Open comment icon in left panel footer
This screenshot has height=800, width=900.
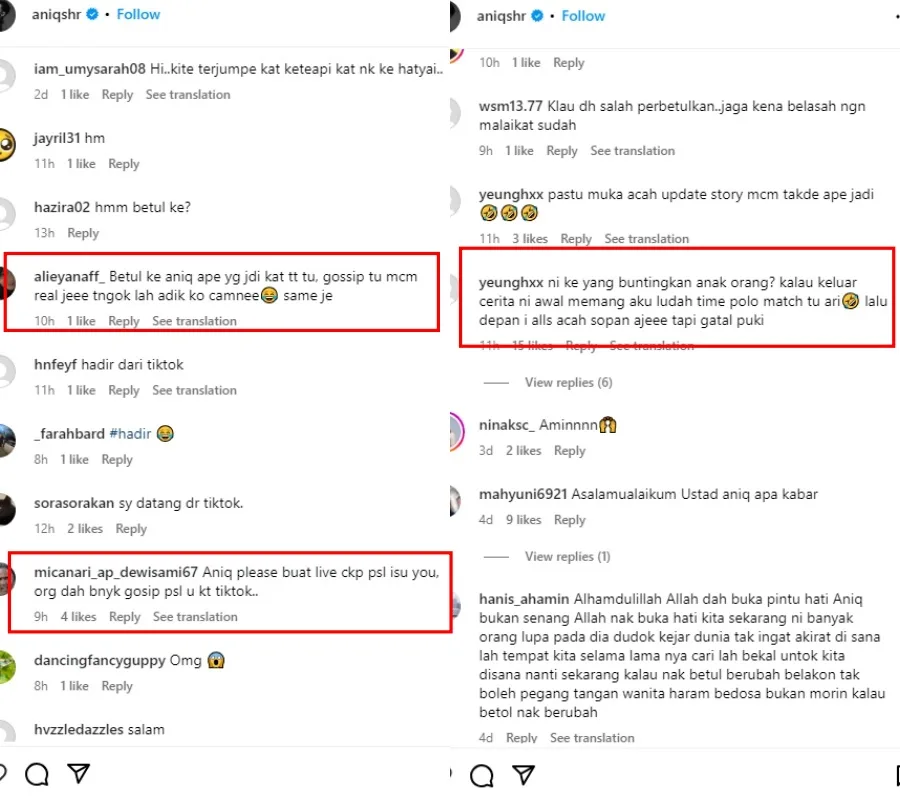tap(37, 774)
